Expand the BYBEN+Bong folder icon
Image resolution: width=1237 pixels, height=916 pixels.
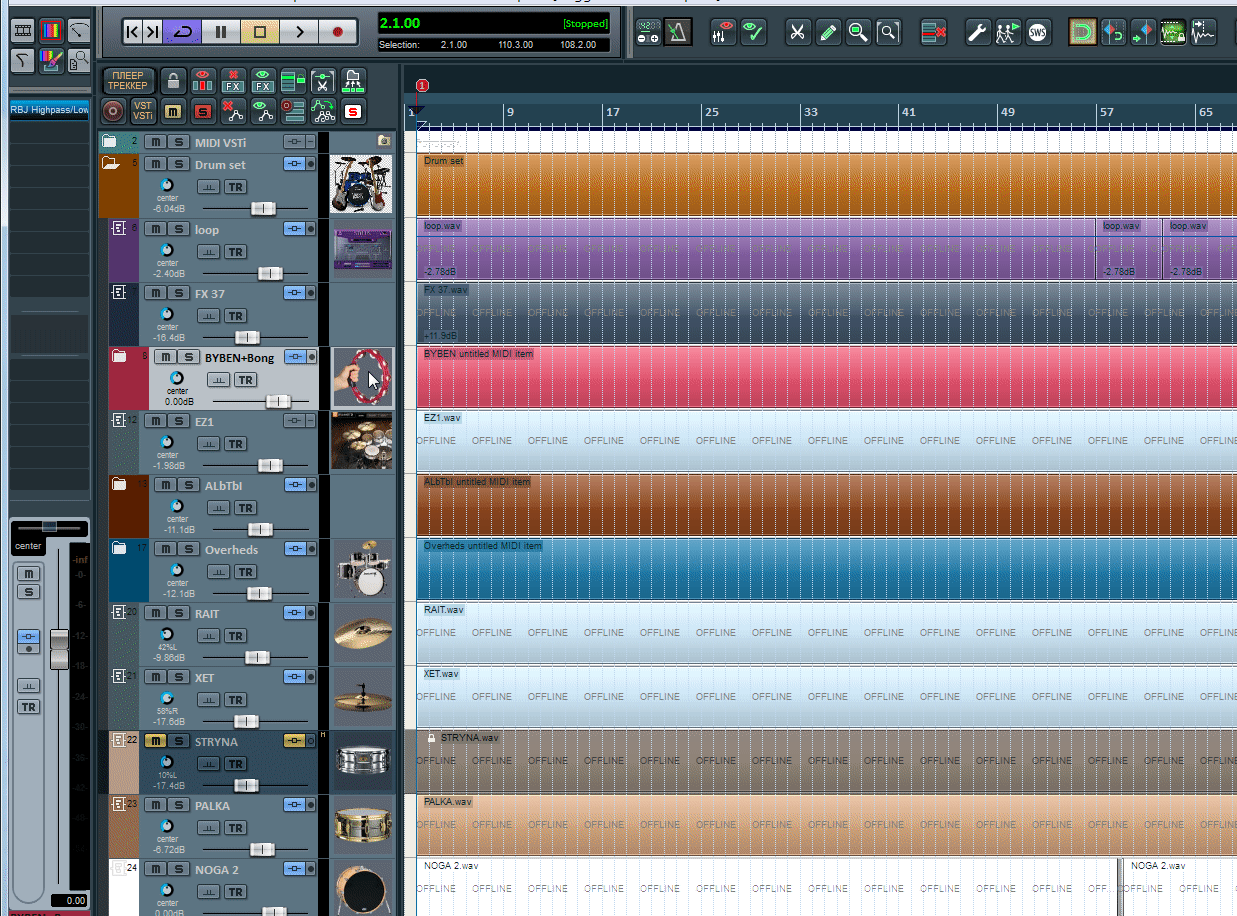(x=119, y=356)
